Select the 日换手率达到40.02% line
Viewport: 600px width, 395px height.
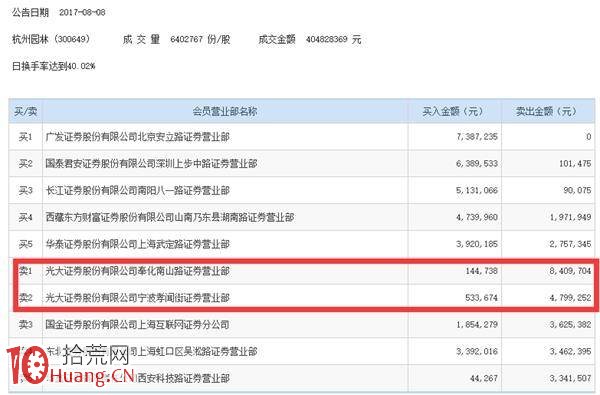(x=54, y=66)
